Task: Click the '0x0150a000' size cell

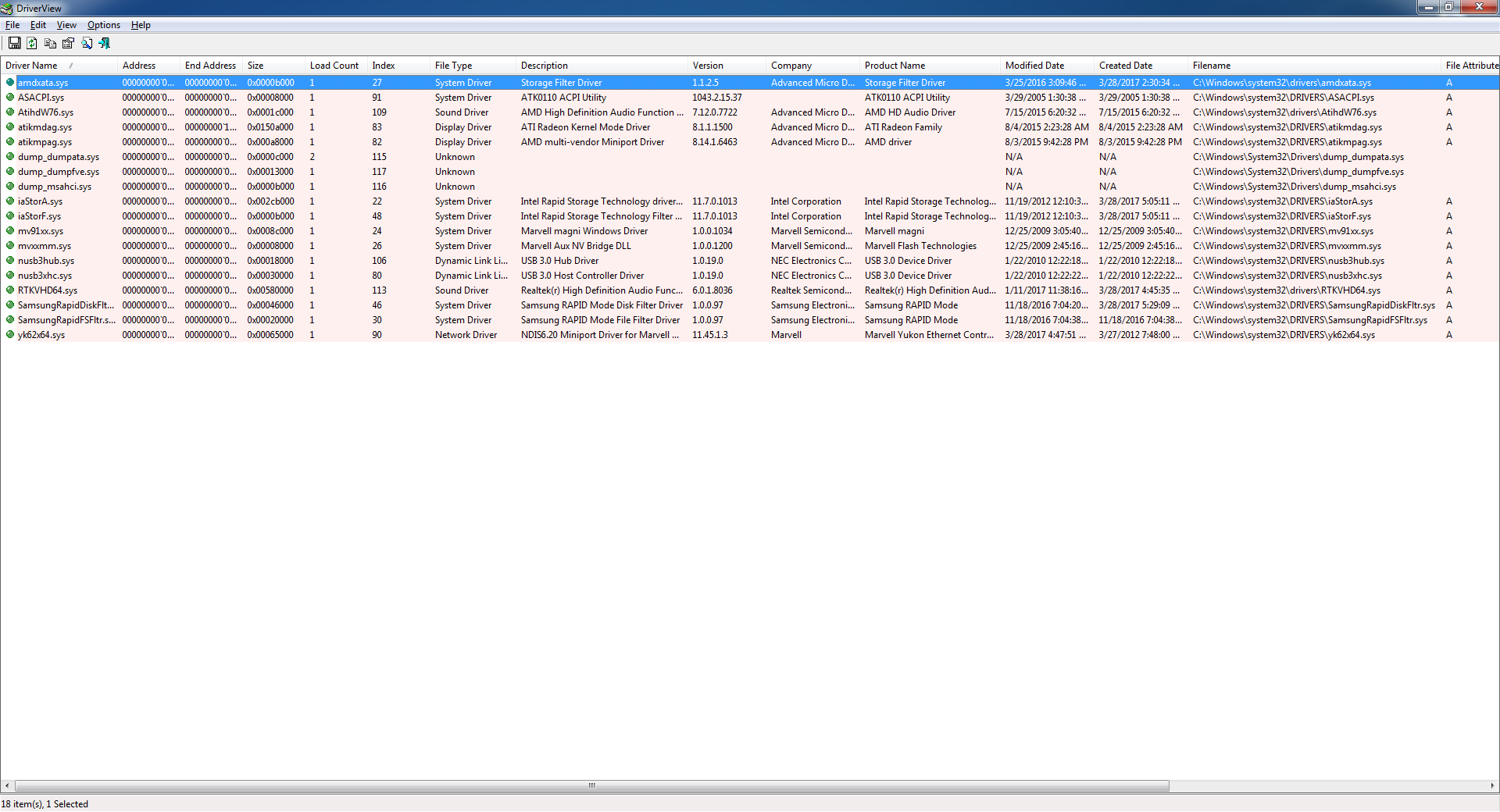Action: [270, 127]
